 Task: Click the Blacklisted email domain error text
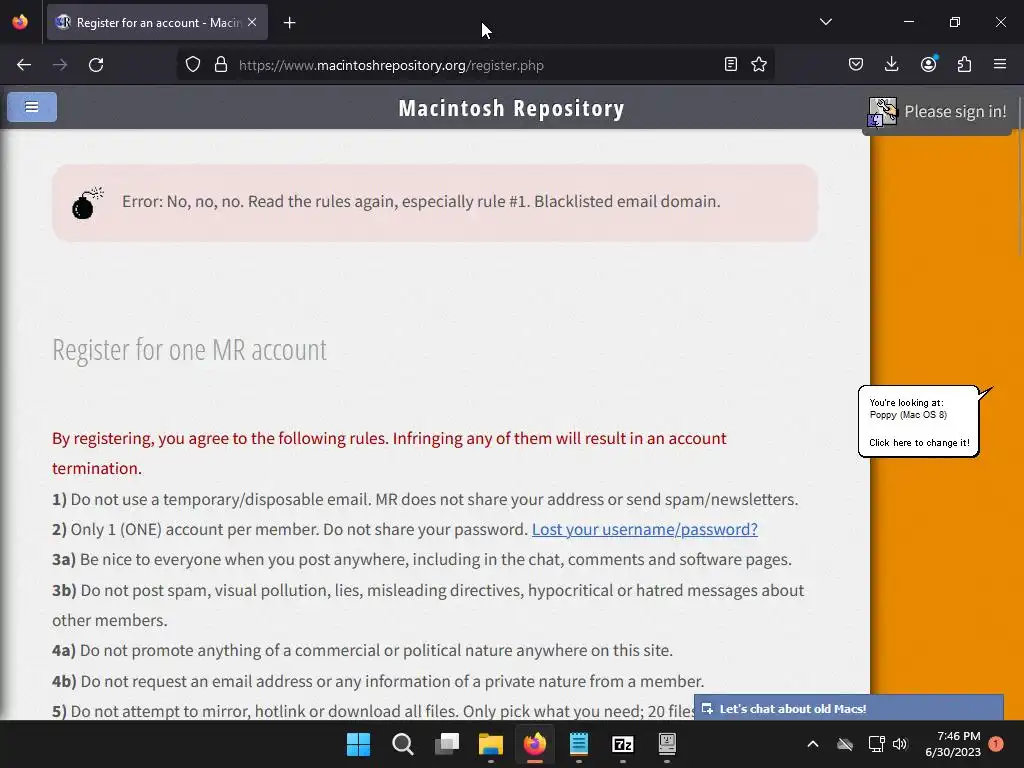pyautogui.click(x=421, y=201)
